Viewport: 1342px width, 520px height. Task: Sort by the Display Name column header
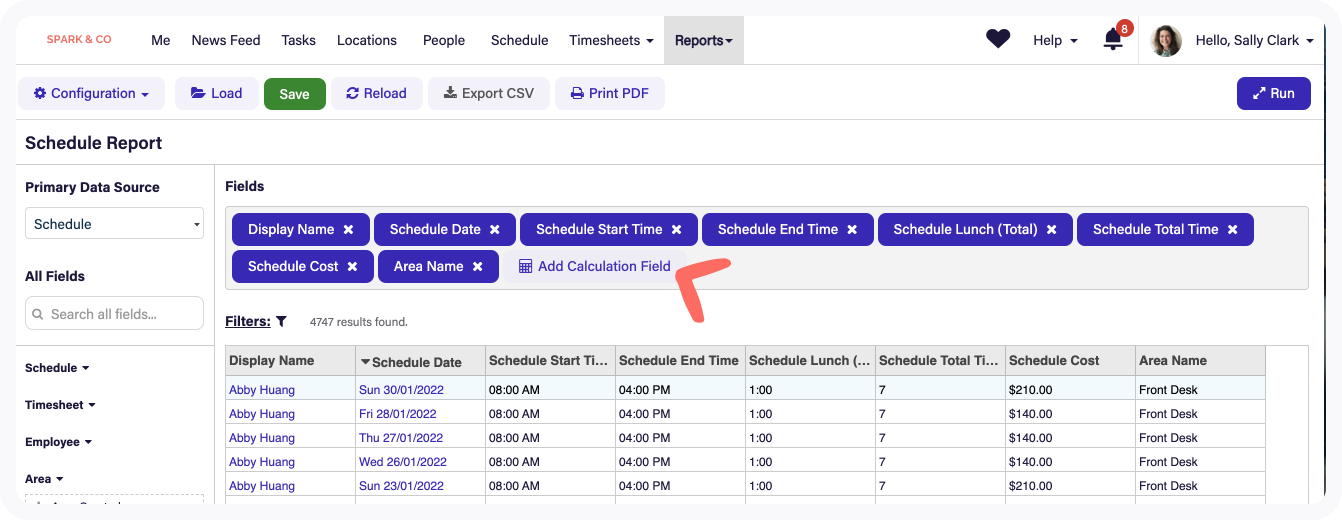point(290,361)
